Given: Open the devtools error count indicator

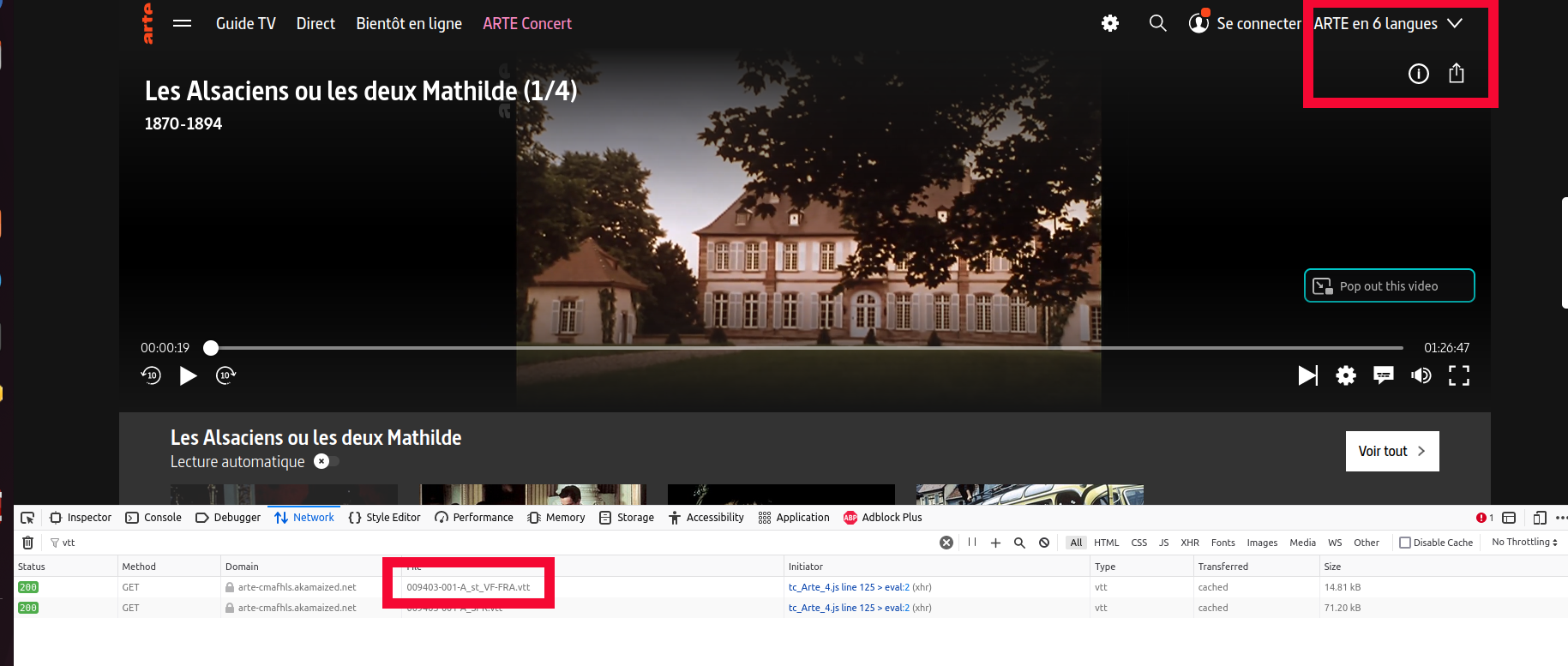Looking at the screenshot, I should pos(1485,518).
